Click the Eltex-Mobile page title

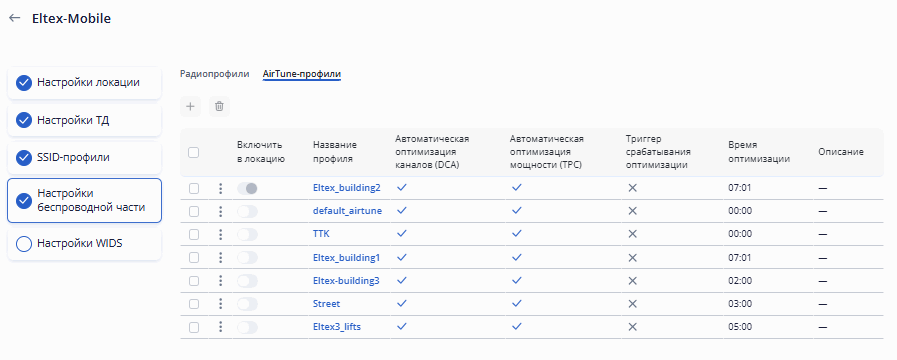[72, 18]
